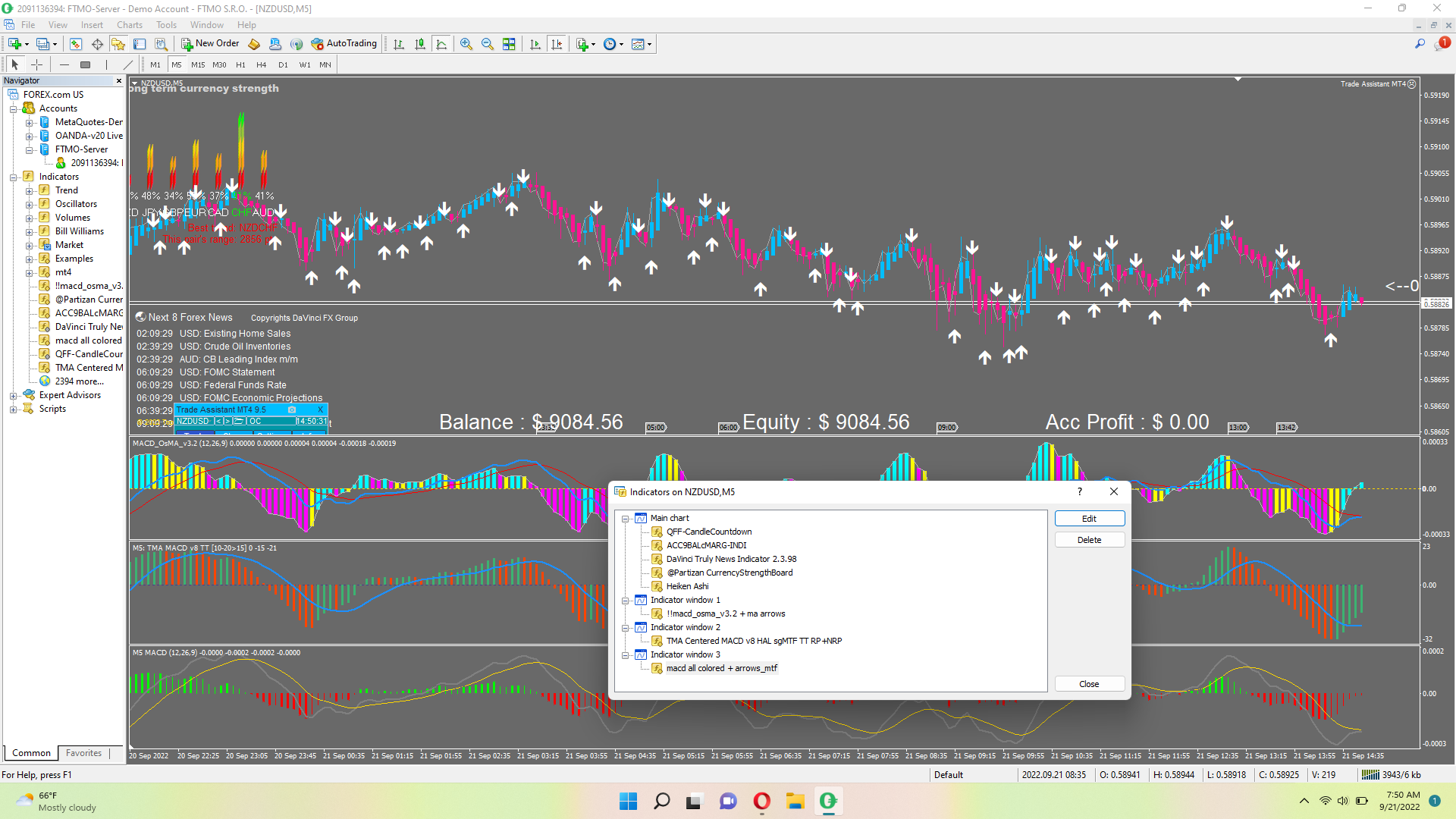Open the Tile Windows chart icon
The height and width of the screenshot is (819, 1456).
[x=509, y=44]
